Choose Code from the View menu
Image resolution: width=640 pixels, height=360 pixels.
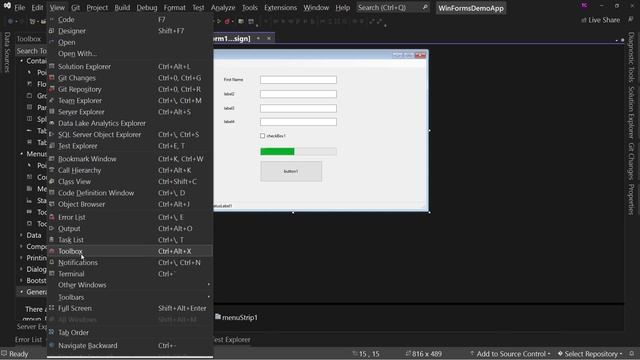coord(130,20)
